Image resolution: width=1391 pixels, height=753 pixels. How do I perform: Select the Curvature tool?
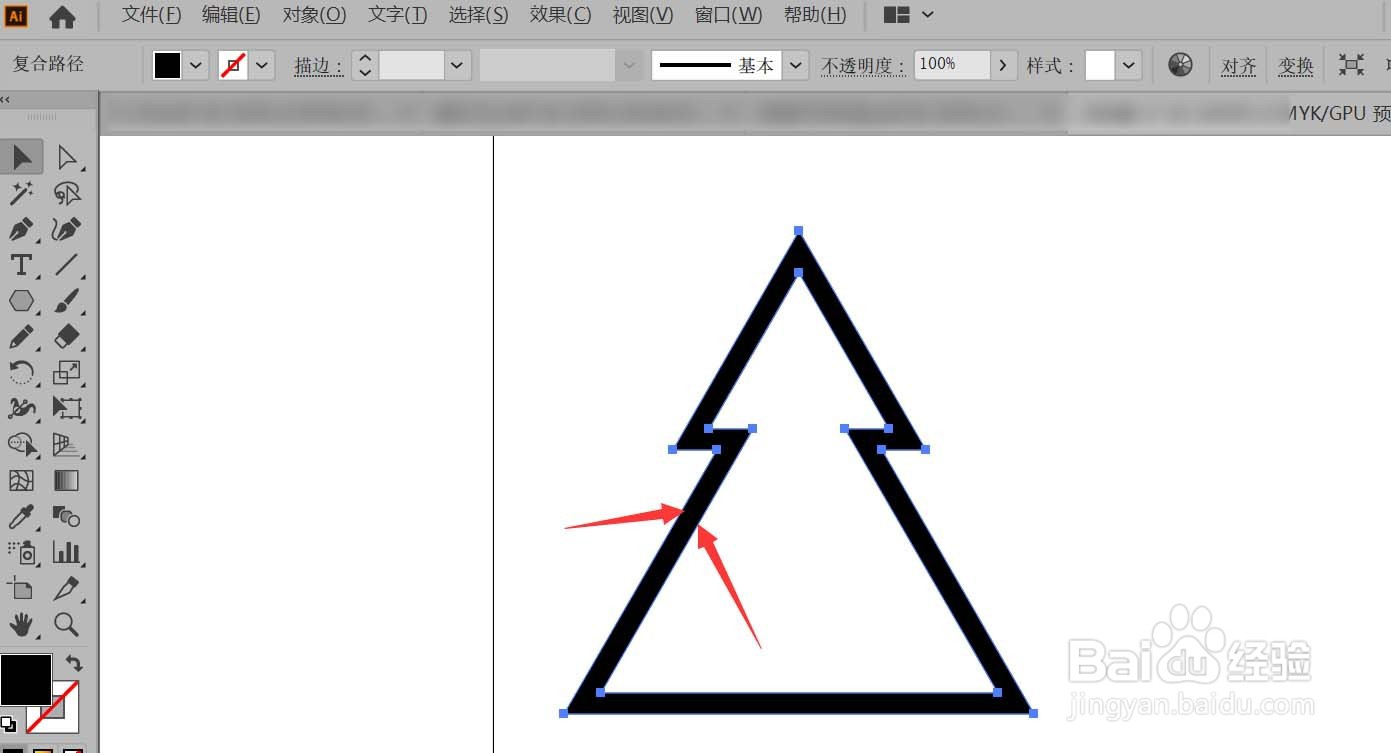coord(66,229)
